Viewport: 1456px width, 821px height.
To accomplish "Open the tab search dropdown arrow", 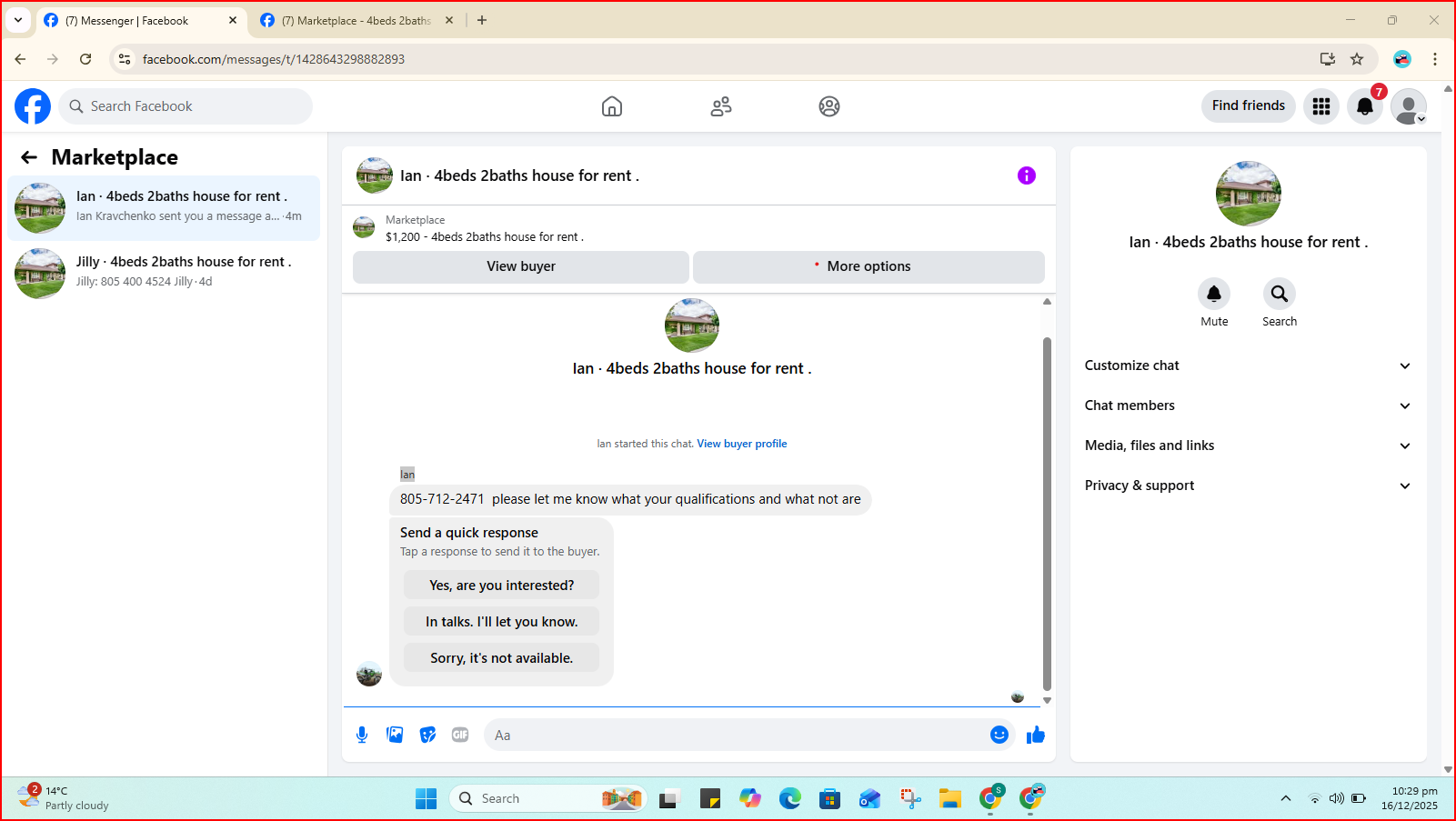I will [x=18, y=20].
